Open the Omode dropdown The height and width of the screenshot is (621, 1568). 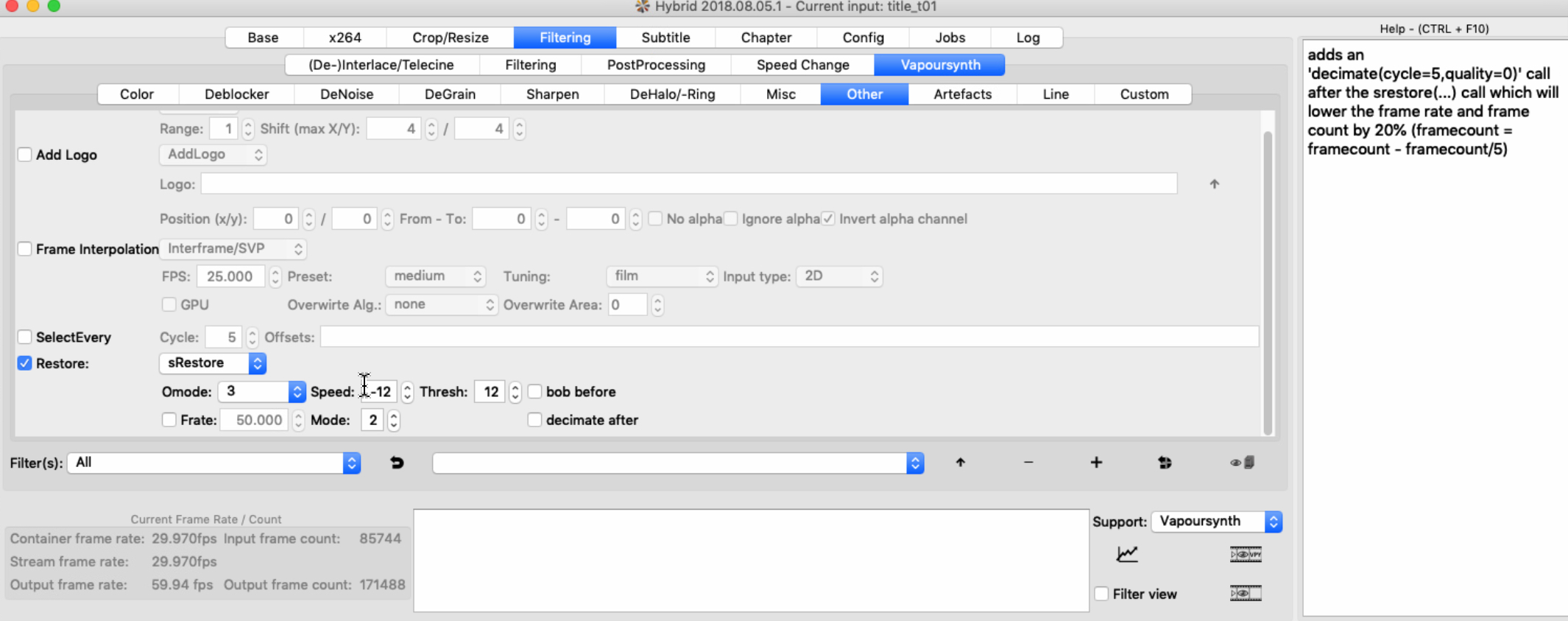261,391
